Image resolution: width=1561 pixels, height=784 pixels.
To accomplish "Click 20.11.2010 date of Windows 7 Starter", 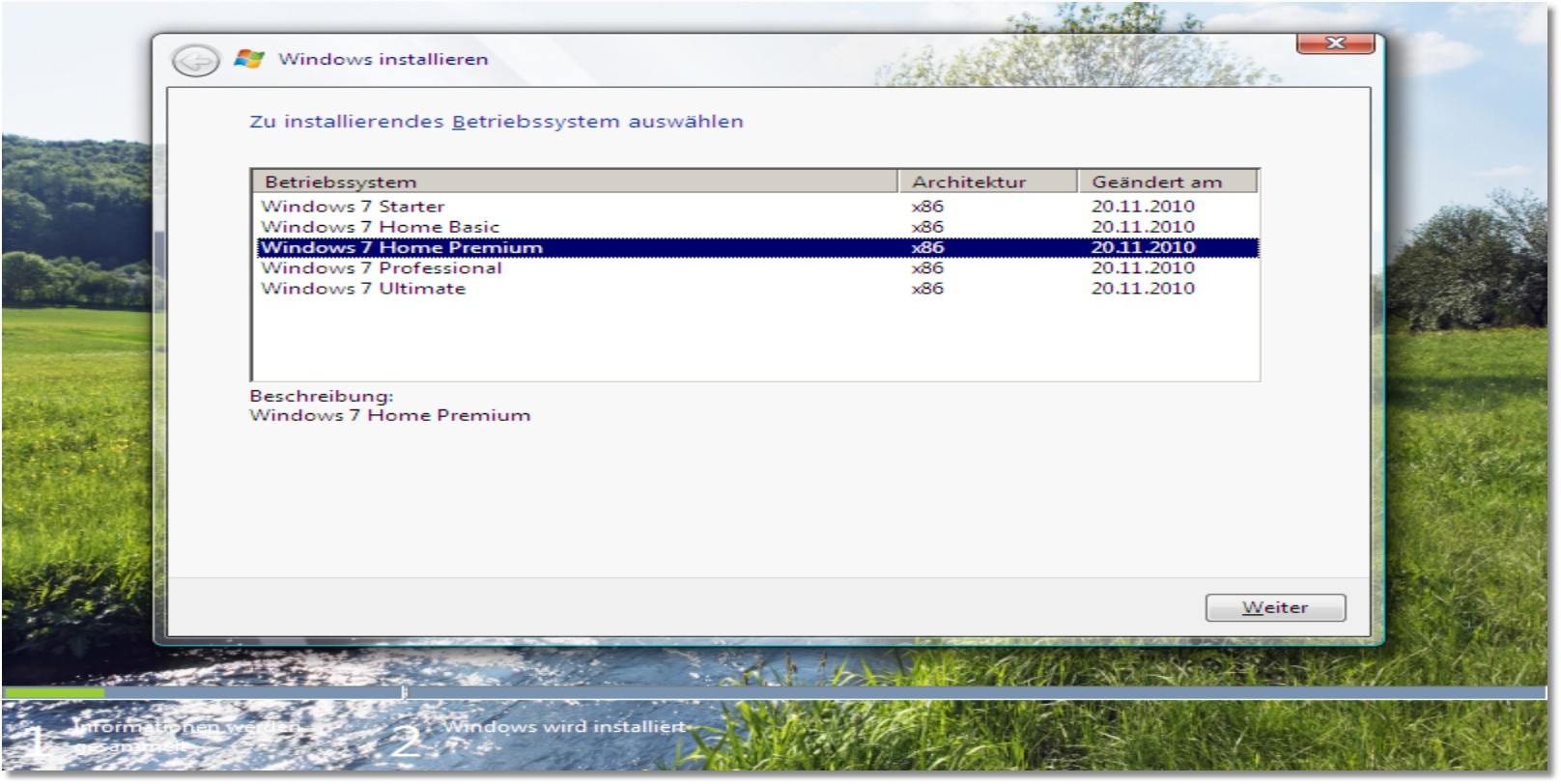I will [1143, 206].
